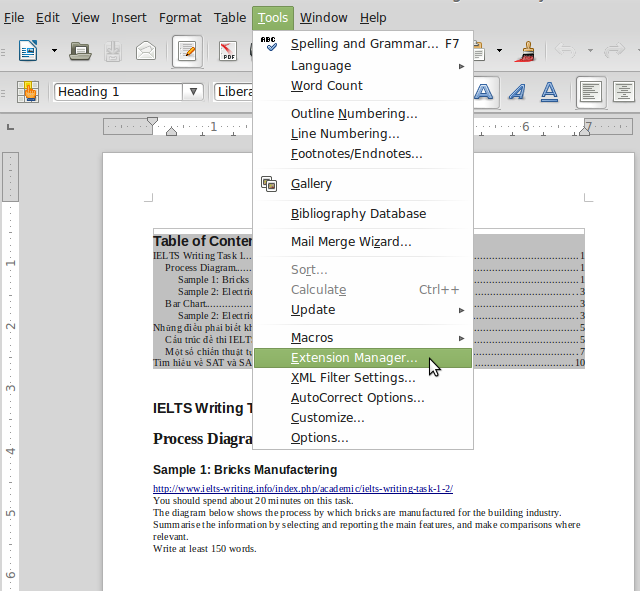Toggle Center Horizontally alignment icon
This screenshot has width=640, height=591.
pos(623,92)
